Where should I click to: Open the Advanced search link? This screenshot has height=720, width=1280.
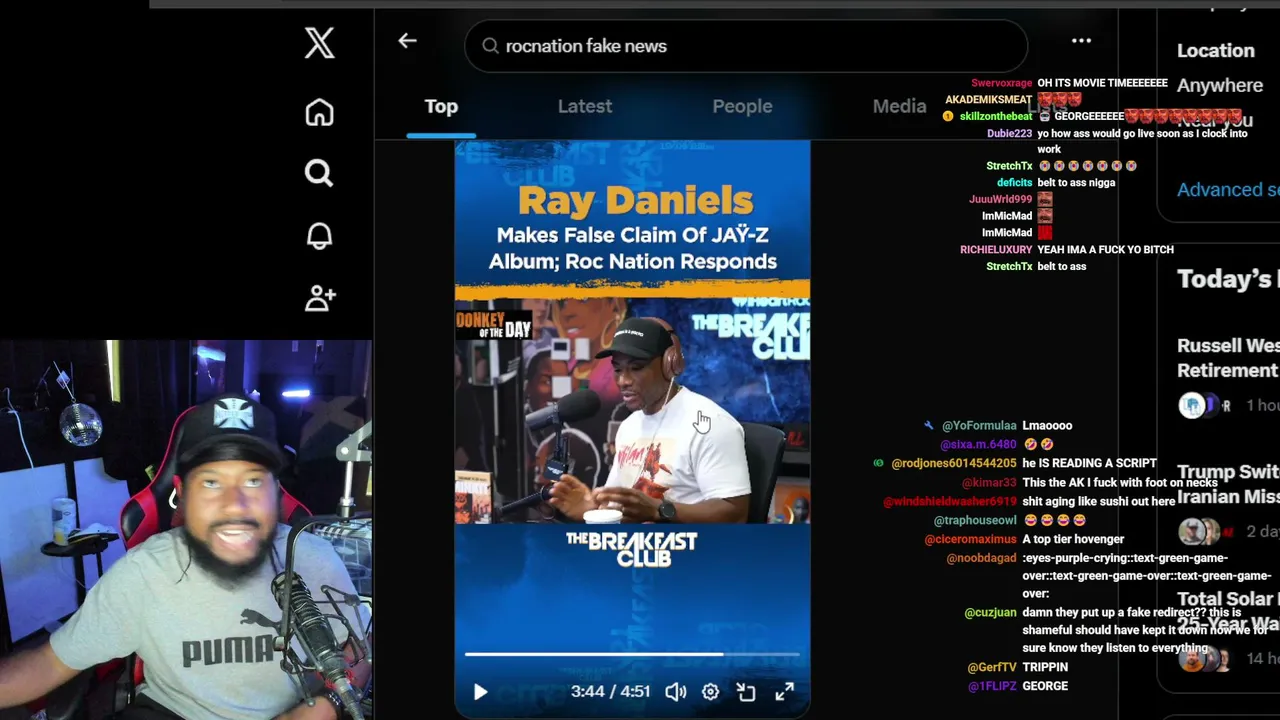pyautogui.click(x=1228, y=189)
